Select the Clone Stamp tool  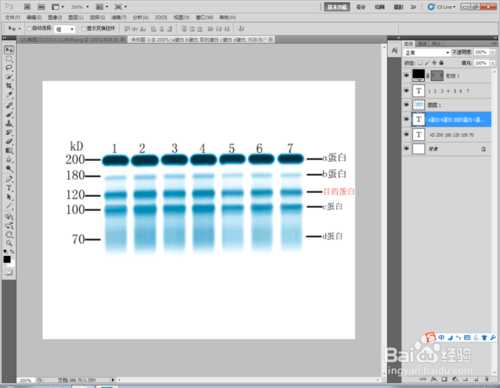click(9, 124)
